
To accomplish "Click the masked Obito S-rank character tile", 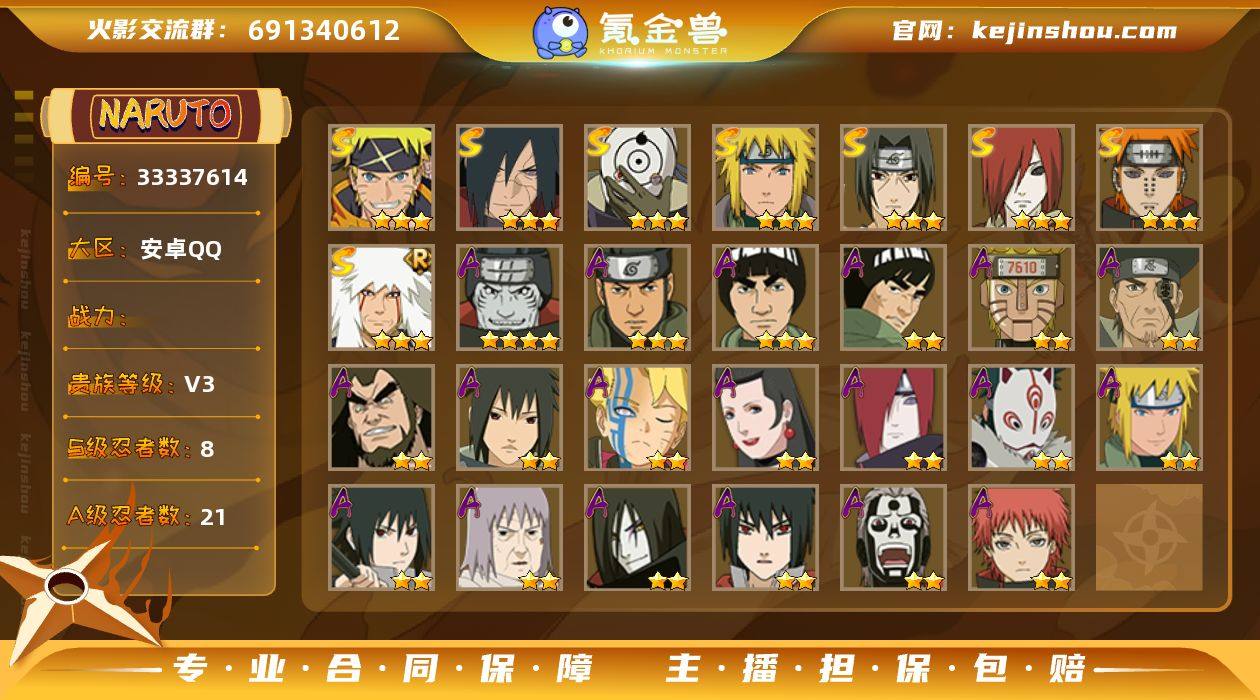I will 637,178.
